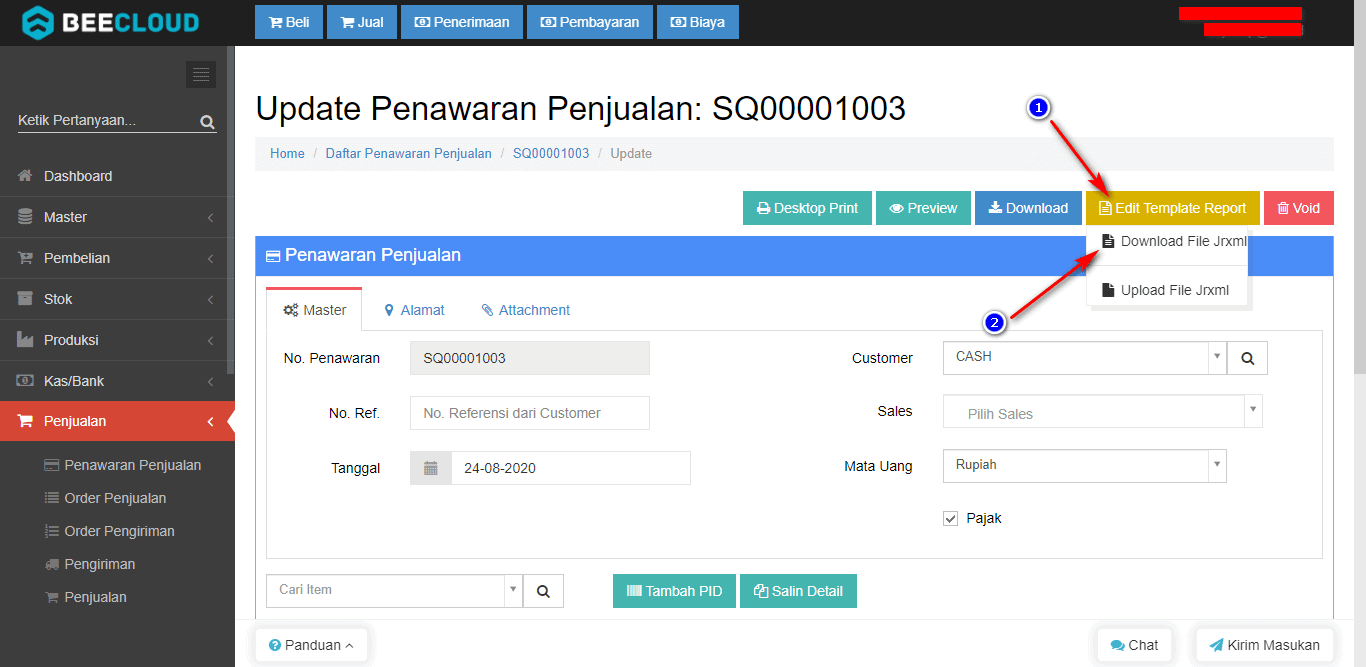The height and width of the screenshot is (667, 1366).
Task: Expand the Master sidebar menu chevron
Action: 210,217
